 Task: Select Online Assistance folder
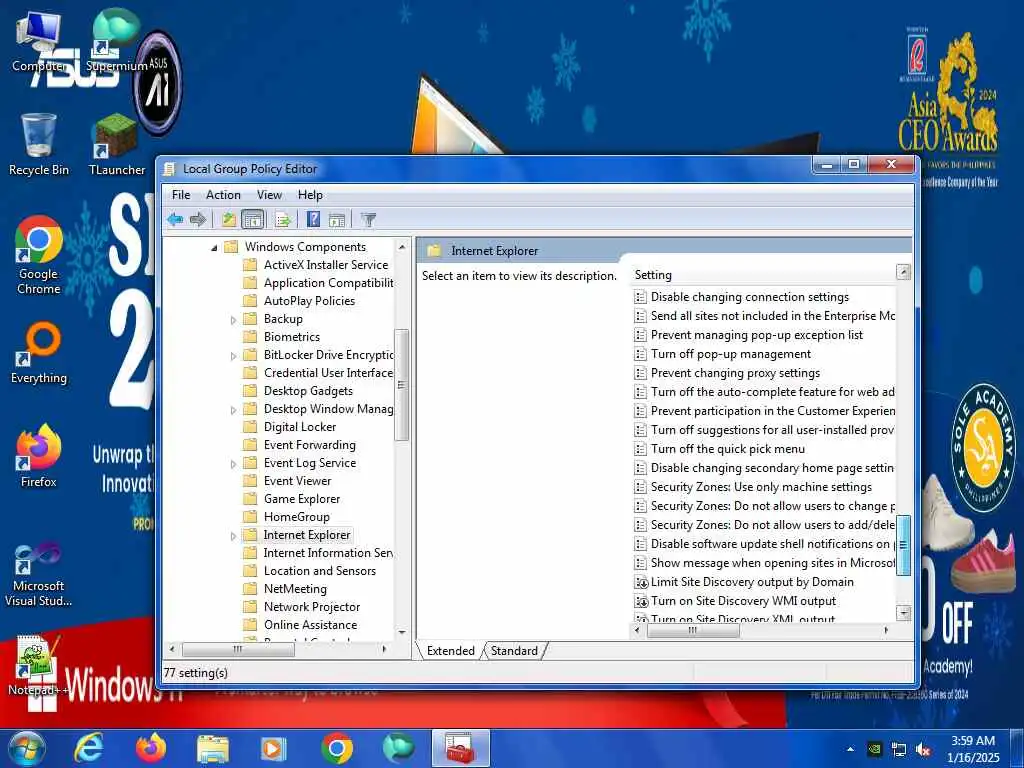(310, 624)
